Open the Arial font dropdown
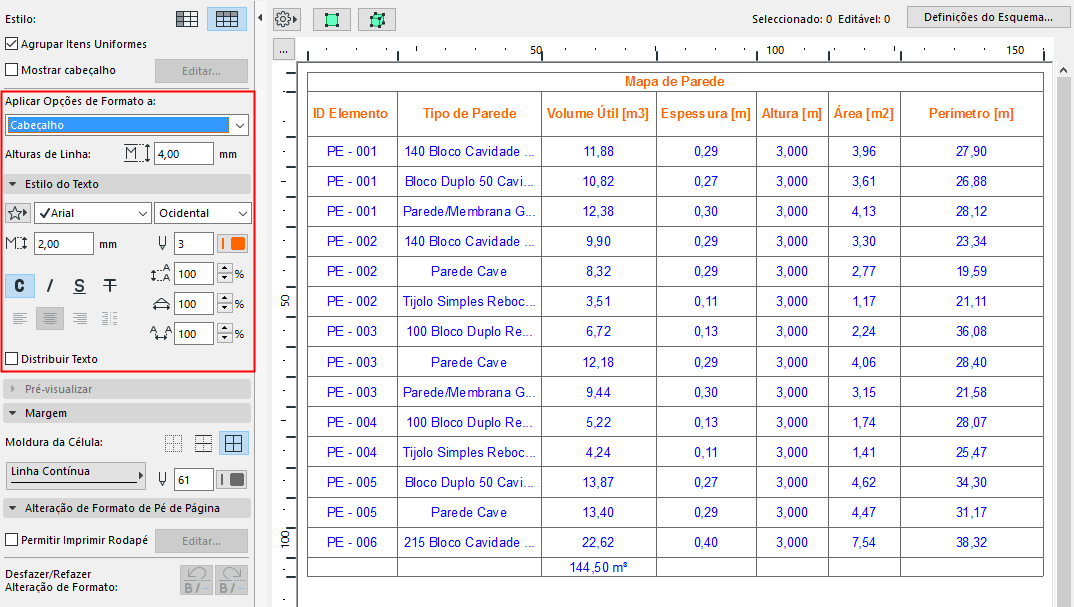 [92, 213]
